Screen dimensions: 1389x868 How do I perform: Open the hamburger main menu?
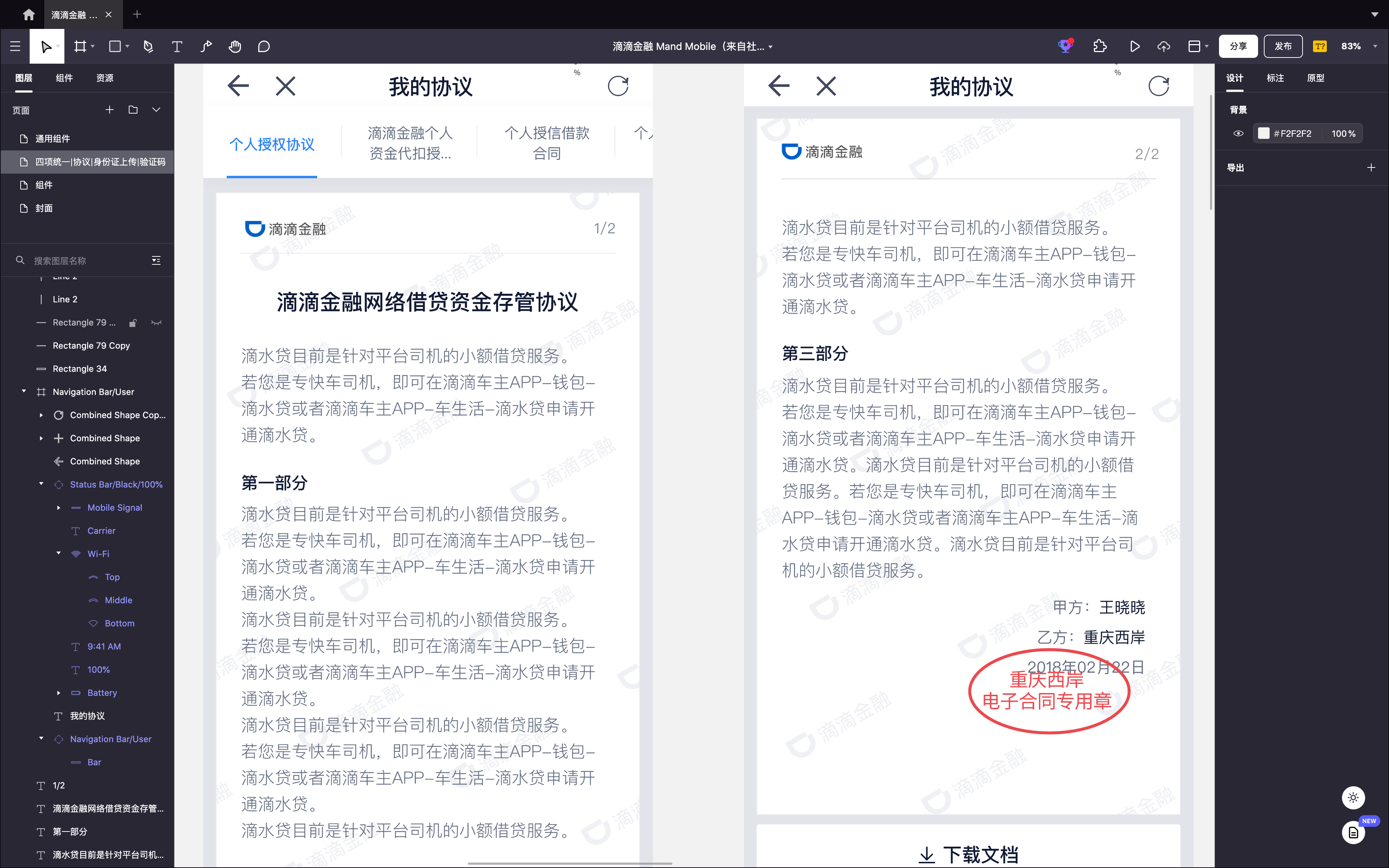pyautogui.click(x=16, y=47)
